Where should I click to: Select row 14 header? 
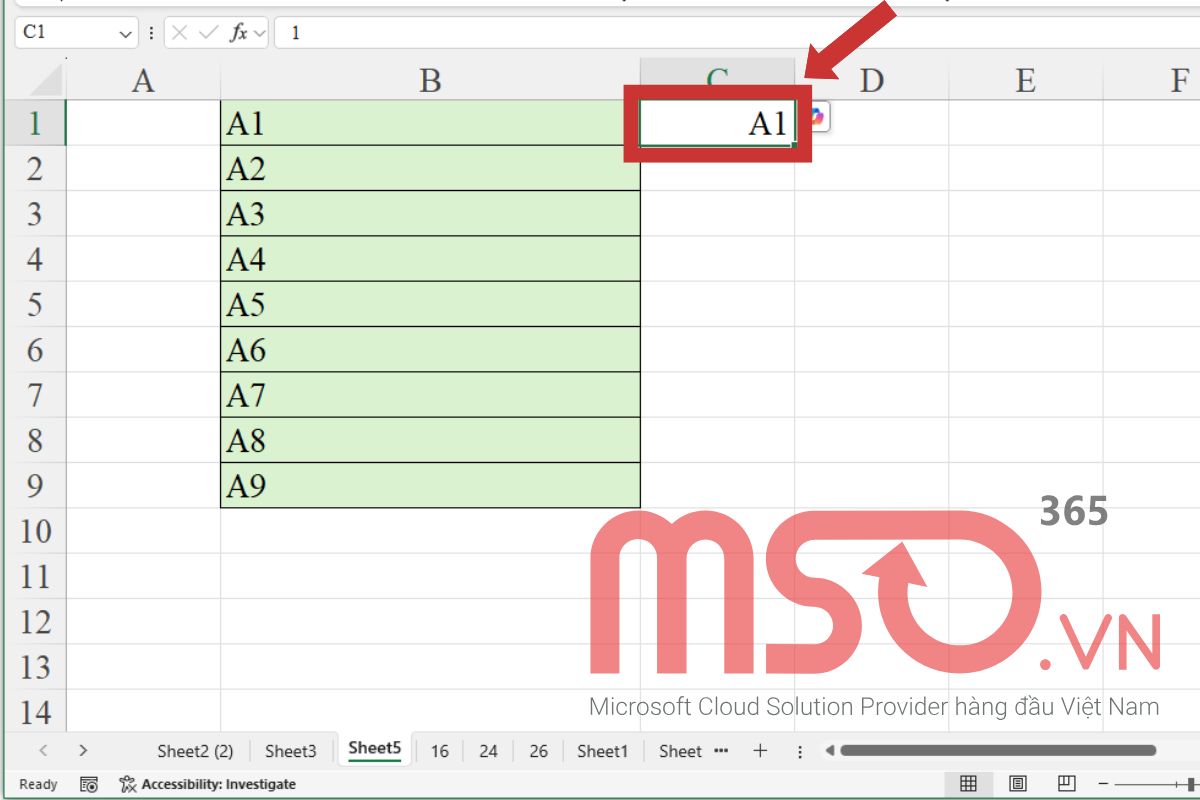point(35,712)
